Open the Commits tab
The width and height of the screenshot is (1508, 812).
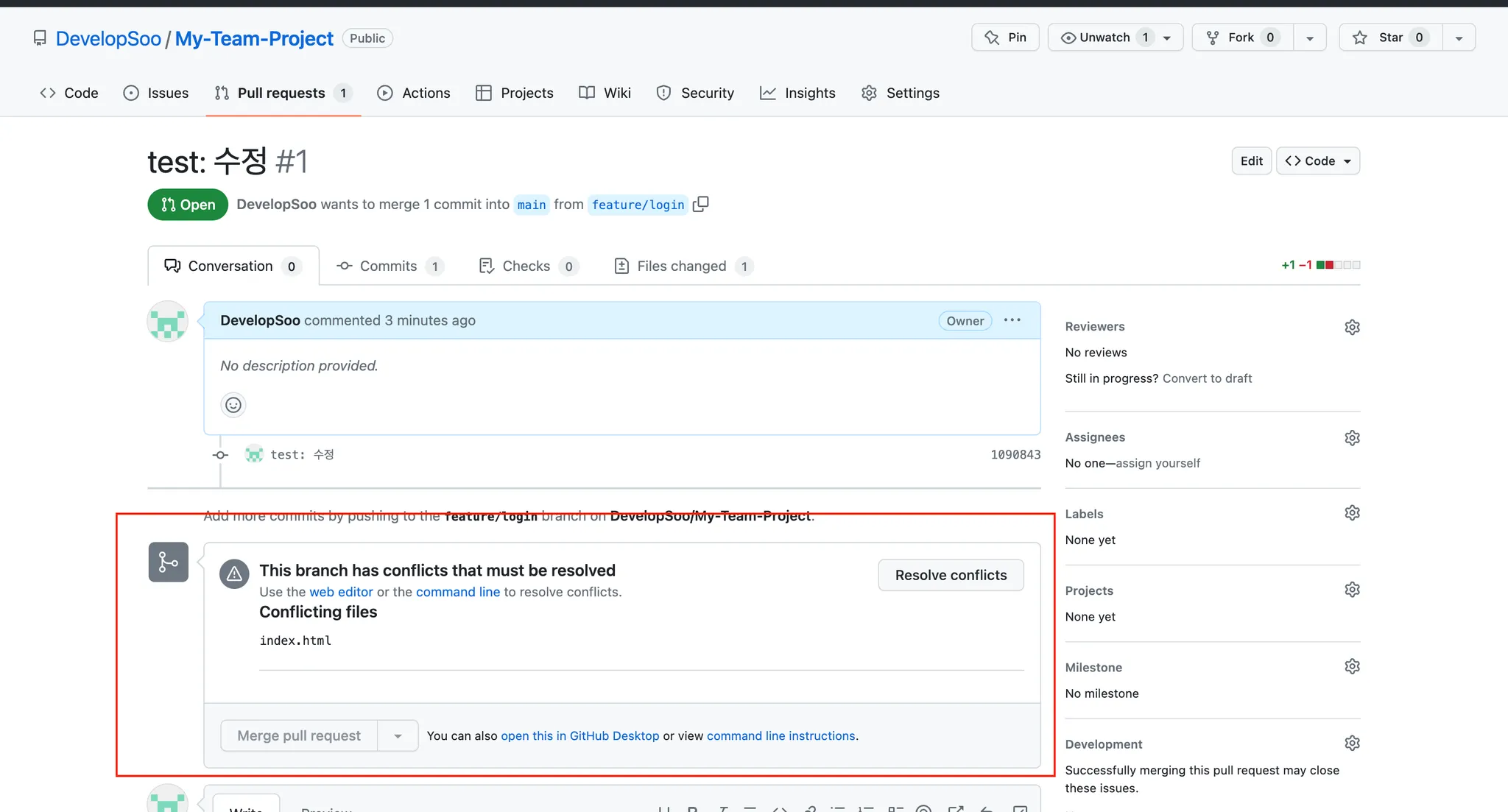coord(388,266)
